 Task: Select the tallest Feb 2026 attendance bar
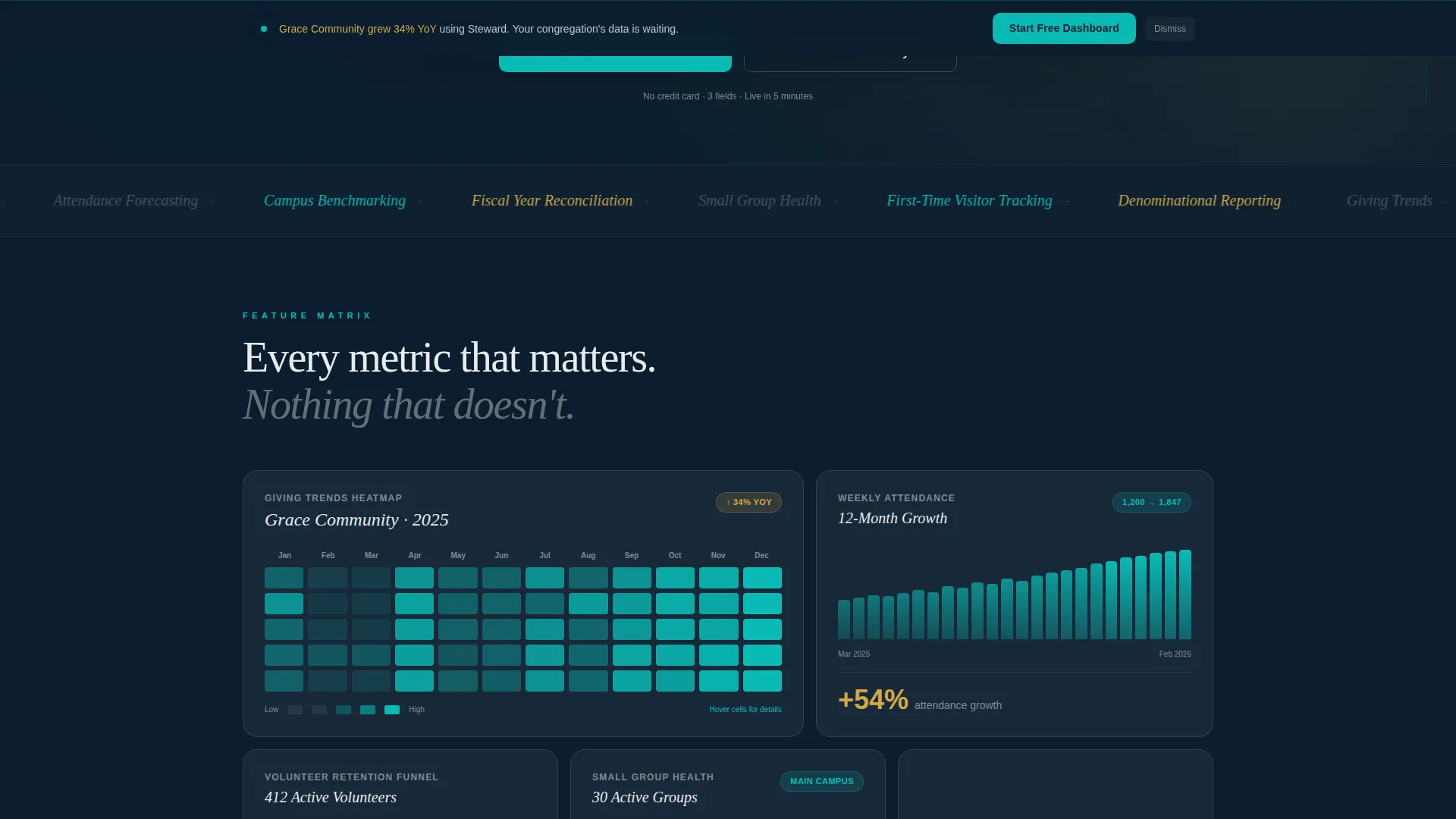point(1185,595)
